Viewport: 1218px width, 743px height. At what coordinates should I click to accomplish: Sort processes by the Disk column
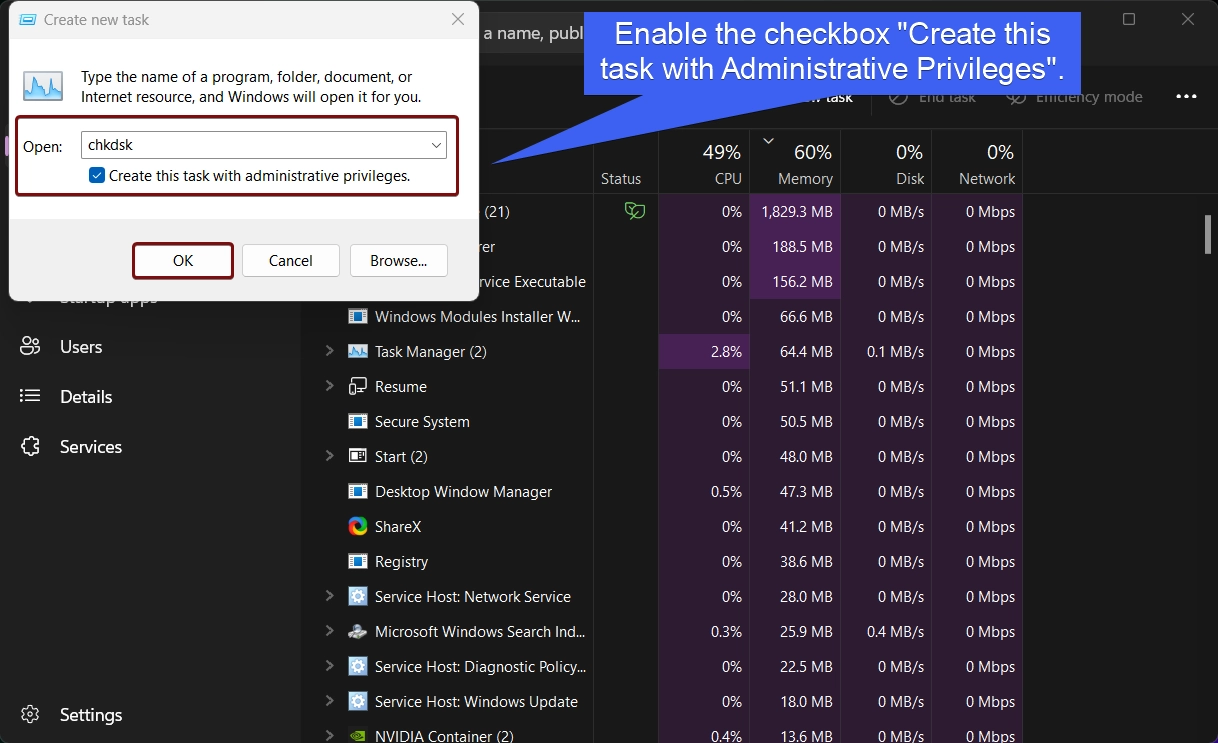click(x=886, y=163)
